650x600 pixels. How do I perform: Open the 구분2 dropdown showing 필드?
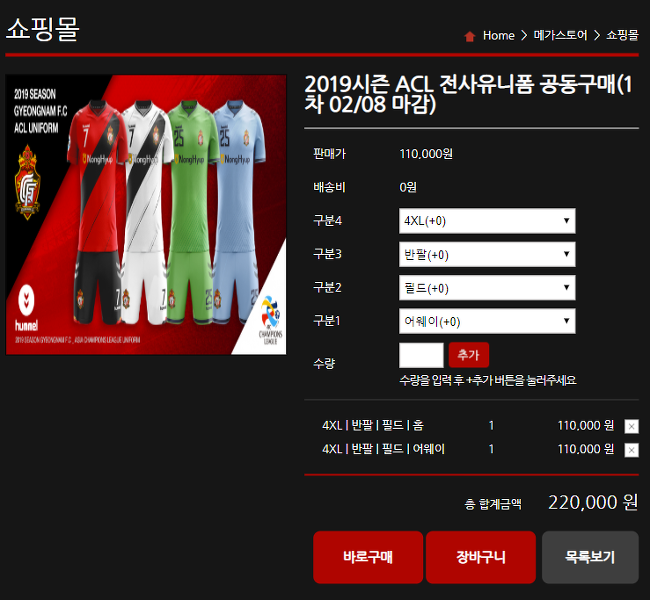coord(487,288)
